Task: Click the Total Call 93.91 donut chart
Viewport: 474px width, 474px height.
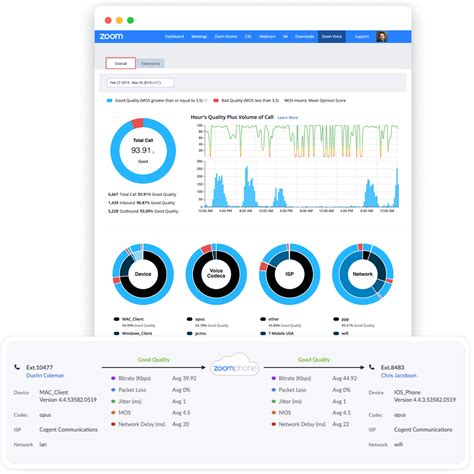Action: 143,151
